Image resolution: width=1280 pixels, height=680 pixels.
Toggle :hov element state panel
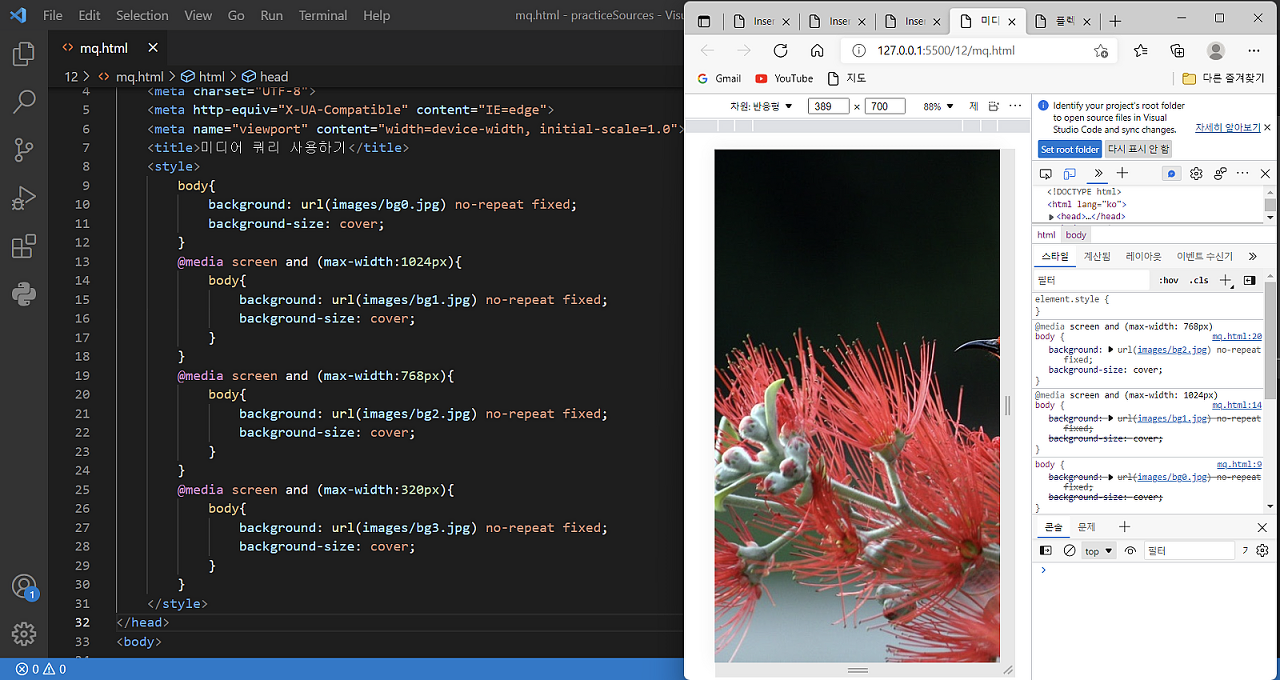[1168, 281]
